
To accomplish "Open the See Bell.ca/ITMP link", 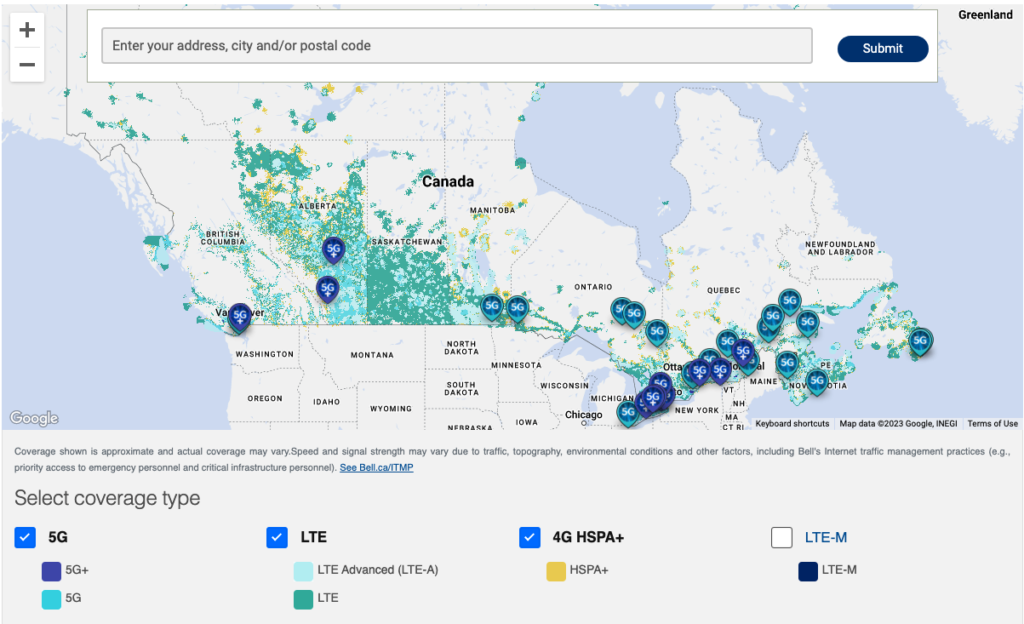I will [x=376, y=468].
